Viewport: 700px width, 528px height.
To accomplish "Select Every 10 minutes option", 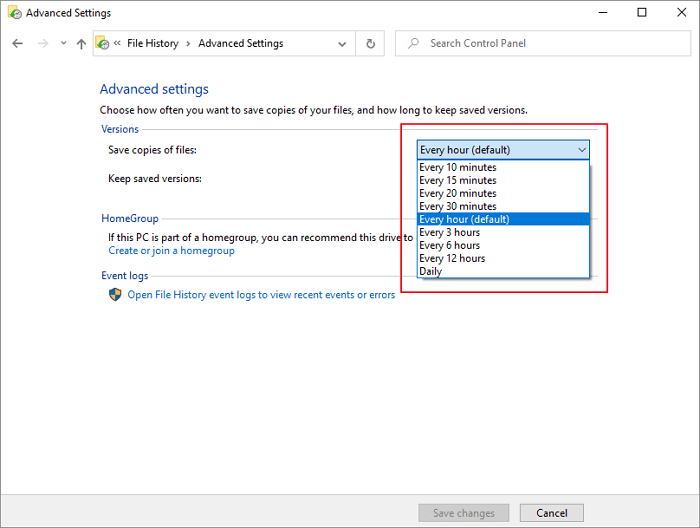I will click(x=458, y=168).
